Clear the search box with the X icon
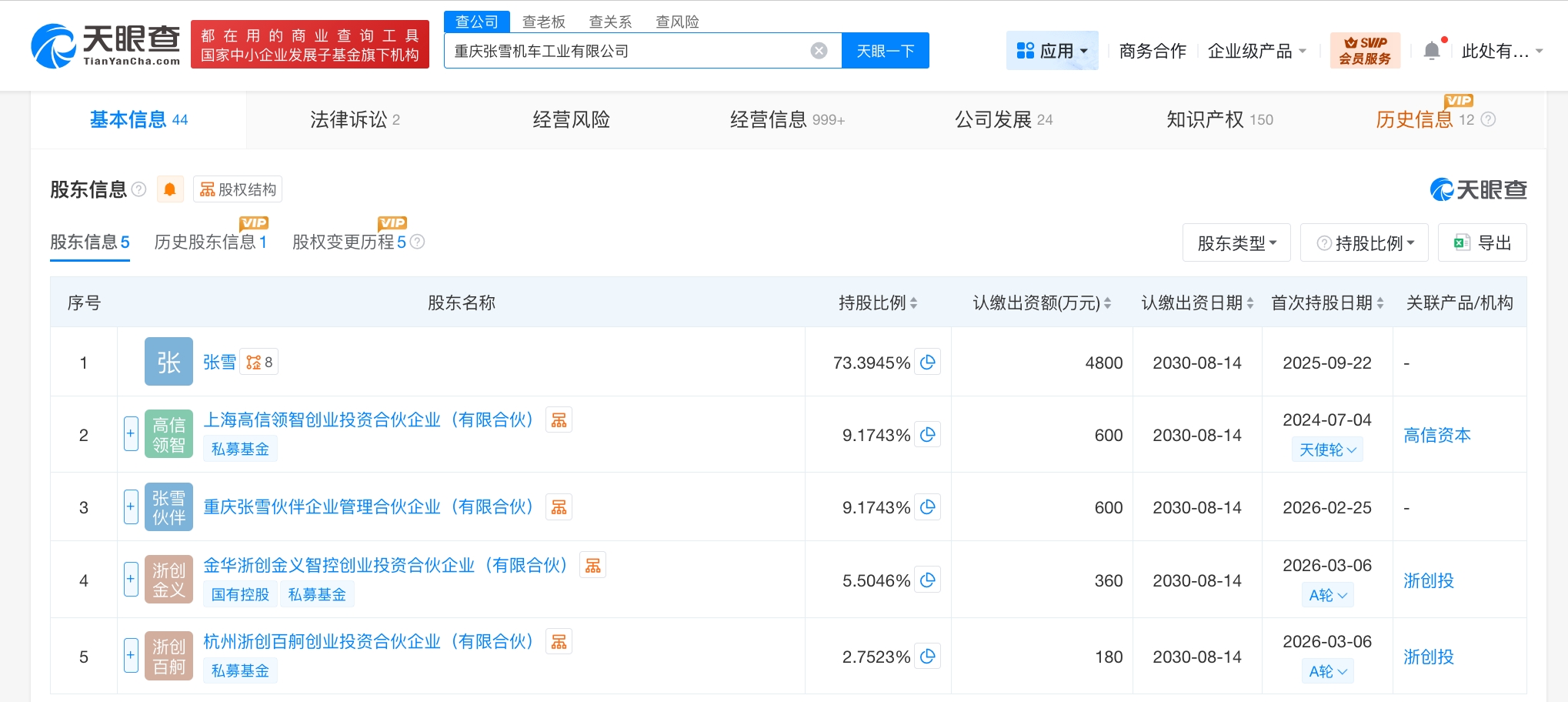 click(818, 50)
